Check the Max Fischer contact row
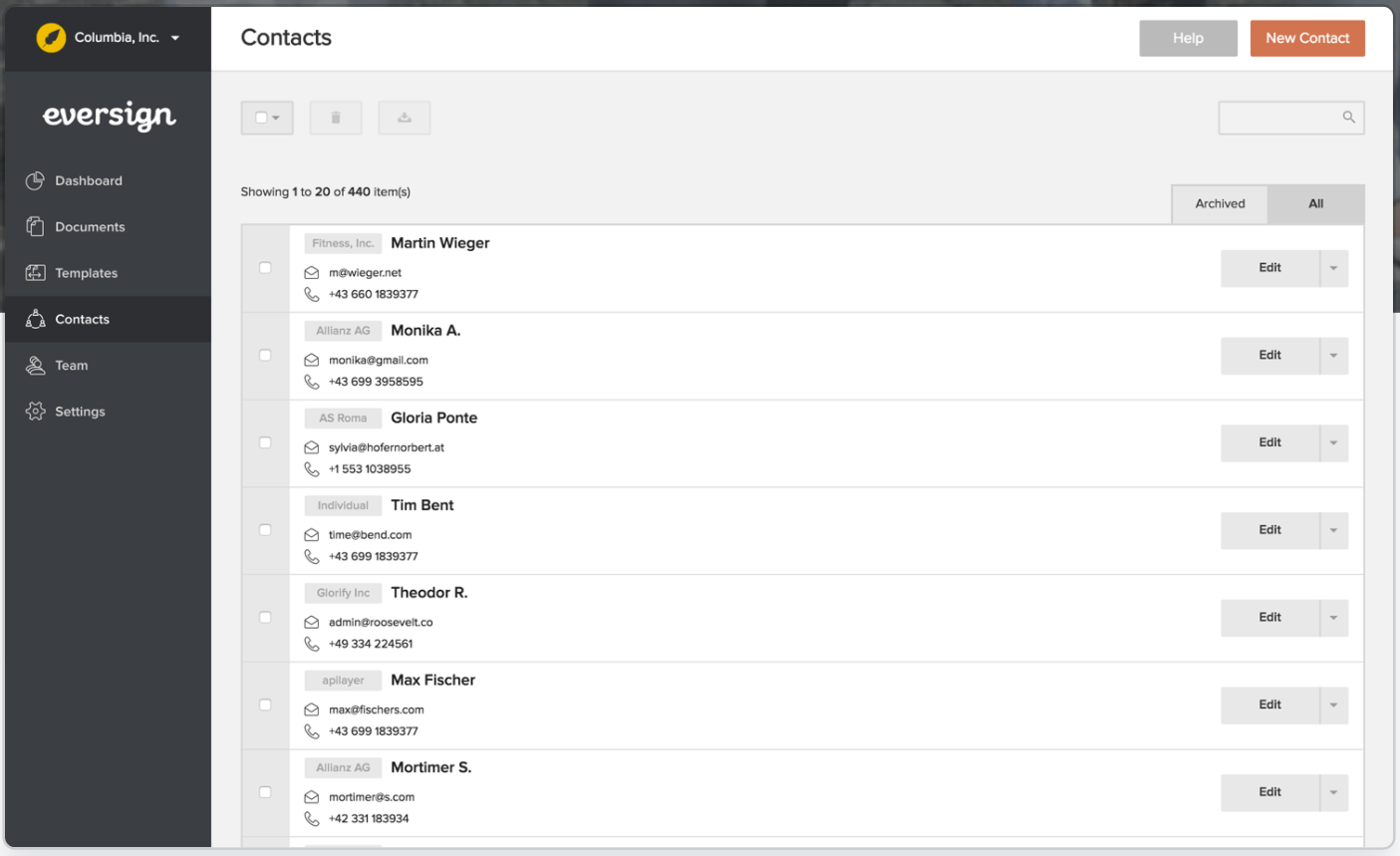The width and height of the screenshot is (1400, 856). tap(265, 705)
